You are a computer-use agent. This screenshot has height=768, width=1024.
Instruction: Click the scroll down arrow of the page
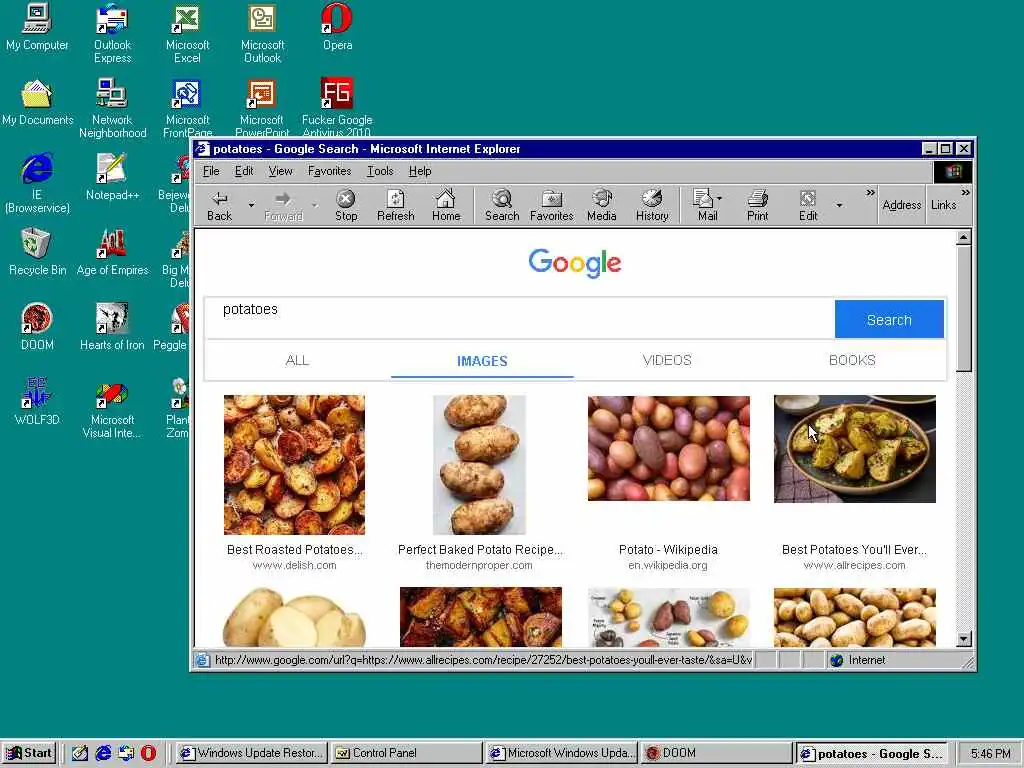click(x=964, y=639)
